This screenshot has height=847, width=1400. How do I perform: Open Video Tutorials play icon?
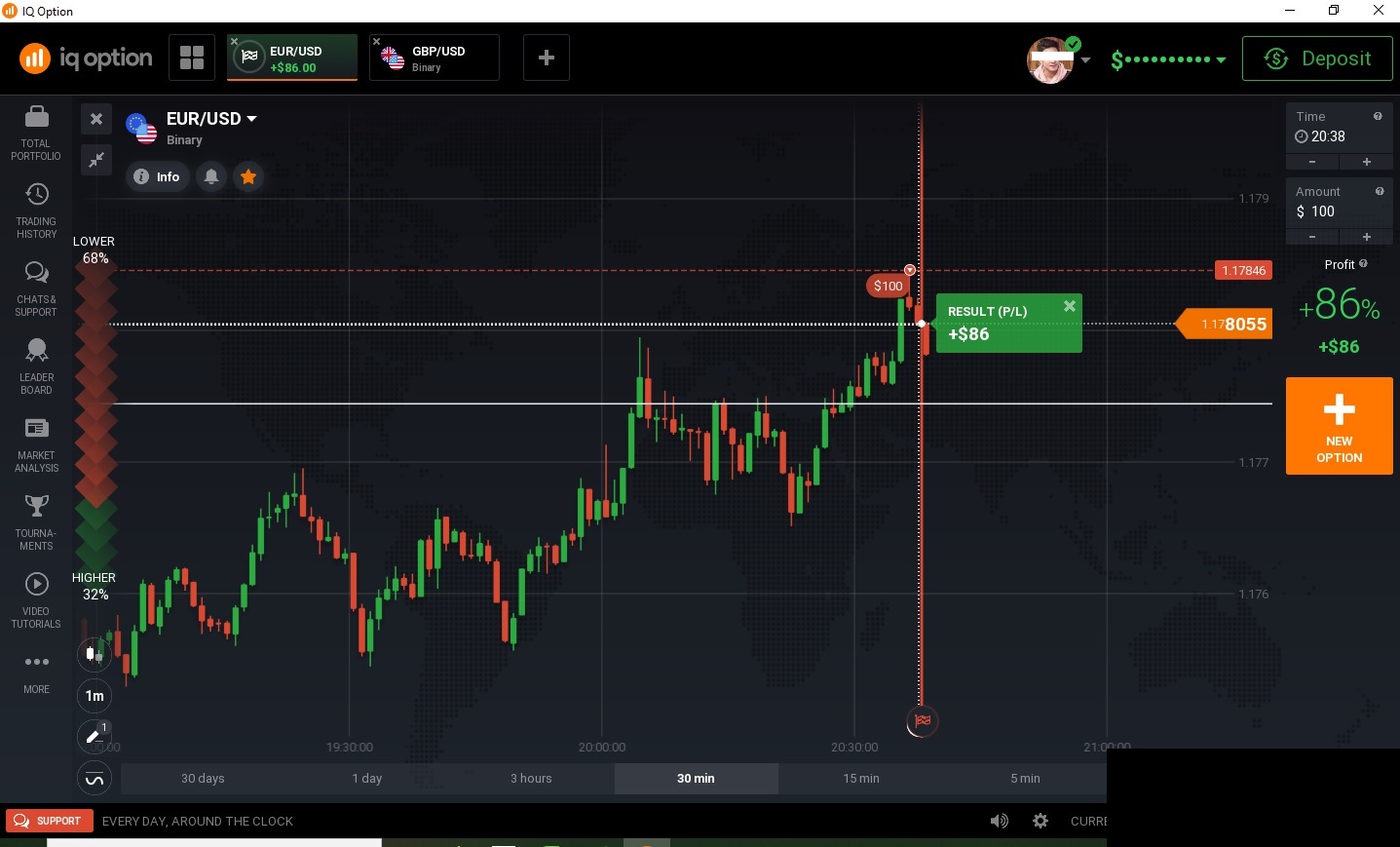pos(36,584)
